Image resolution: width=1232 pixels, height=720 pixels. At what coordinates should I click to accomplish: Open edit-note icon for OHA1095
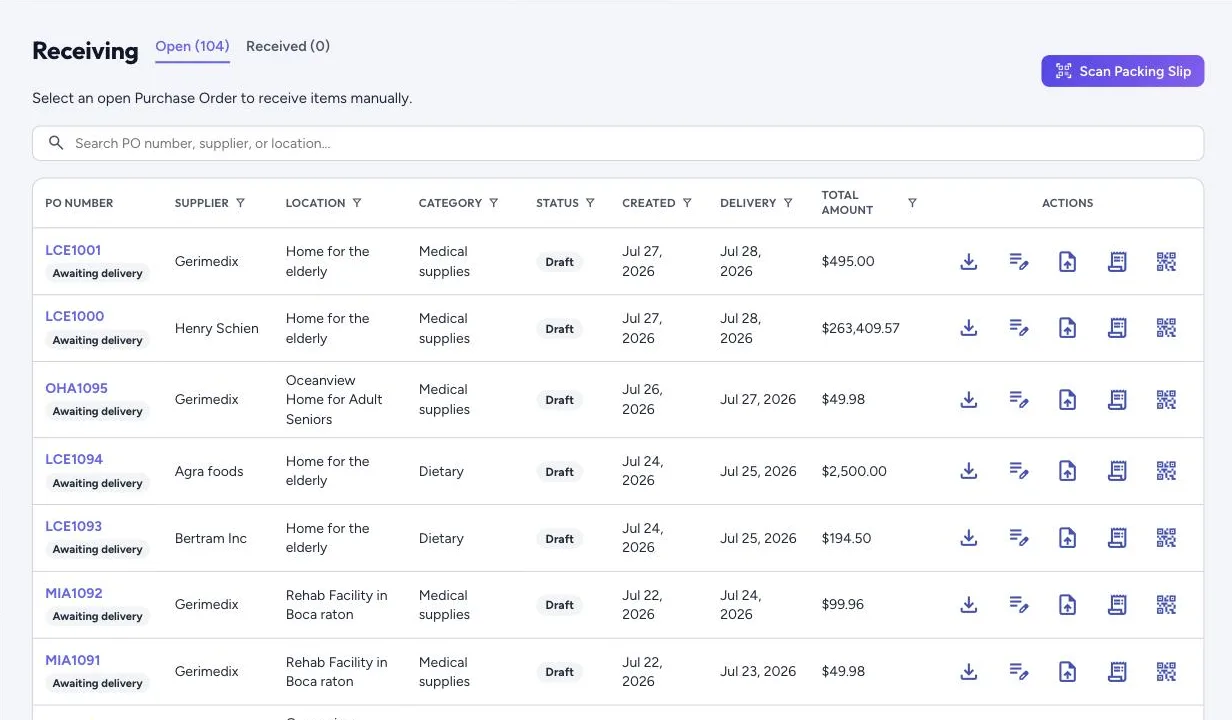[1018, 400]
